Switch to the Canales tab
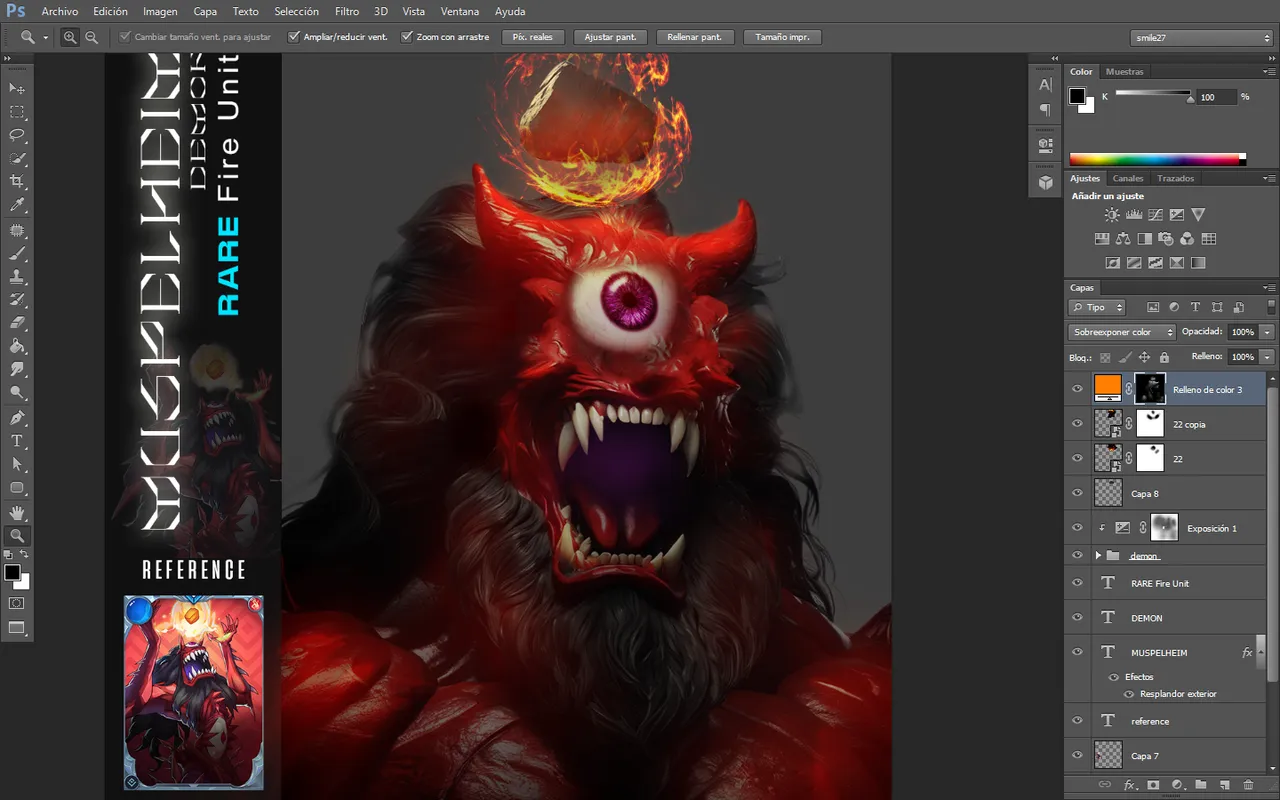The height and width of the screenshot is (800, 1280). coord(1128,178)
